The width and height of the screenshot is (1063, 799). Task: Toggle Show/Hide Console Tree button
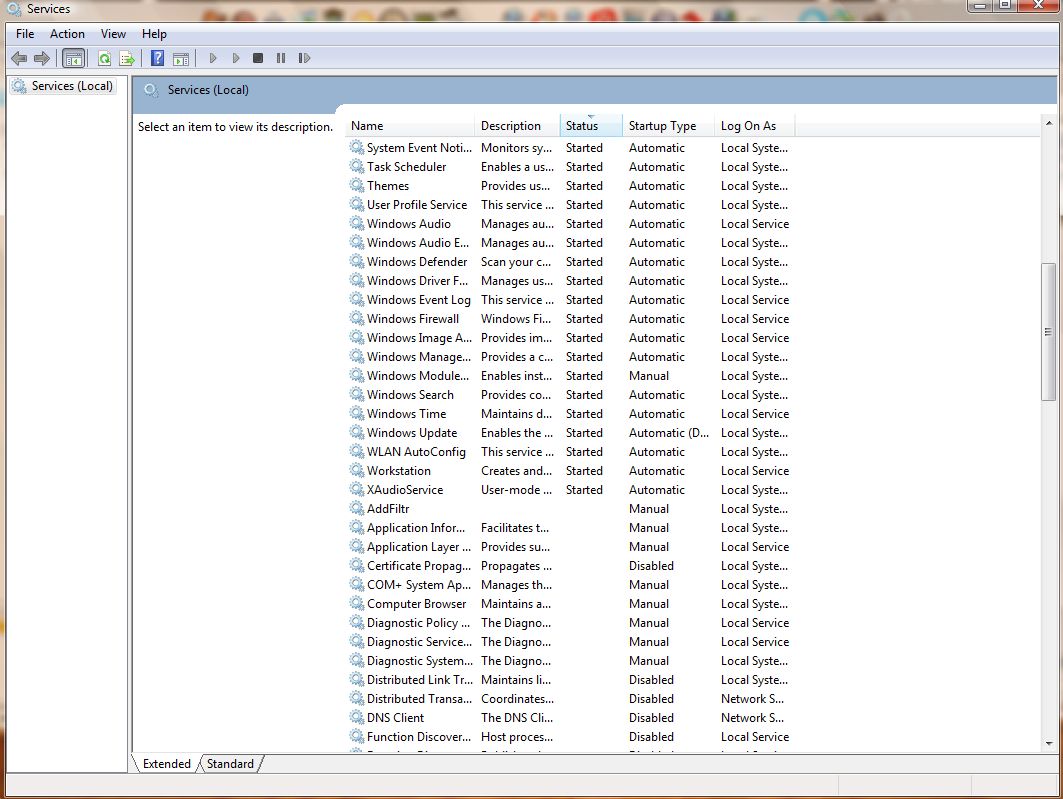tap(73, 59)
